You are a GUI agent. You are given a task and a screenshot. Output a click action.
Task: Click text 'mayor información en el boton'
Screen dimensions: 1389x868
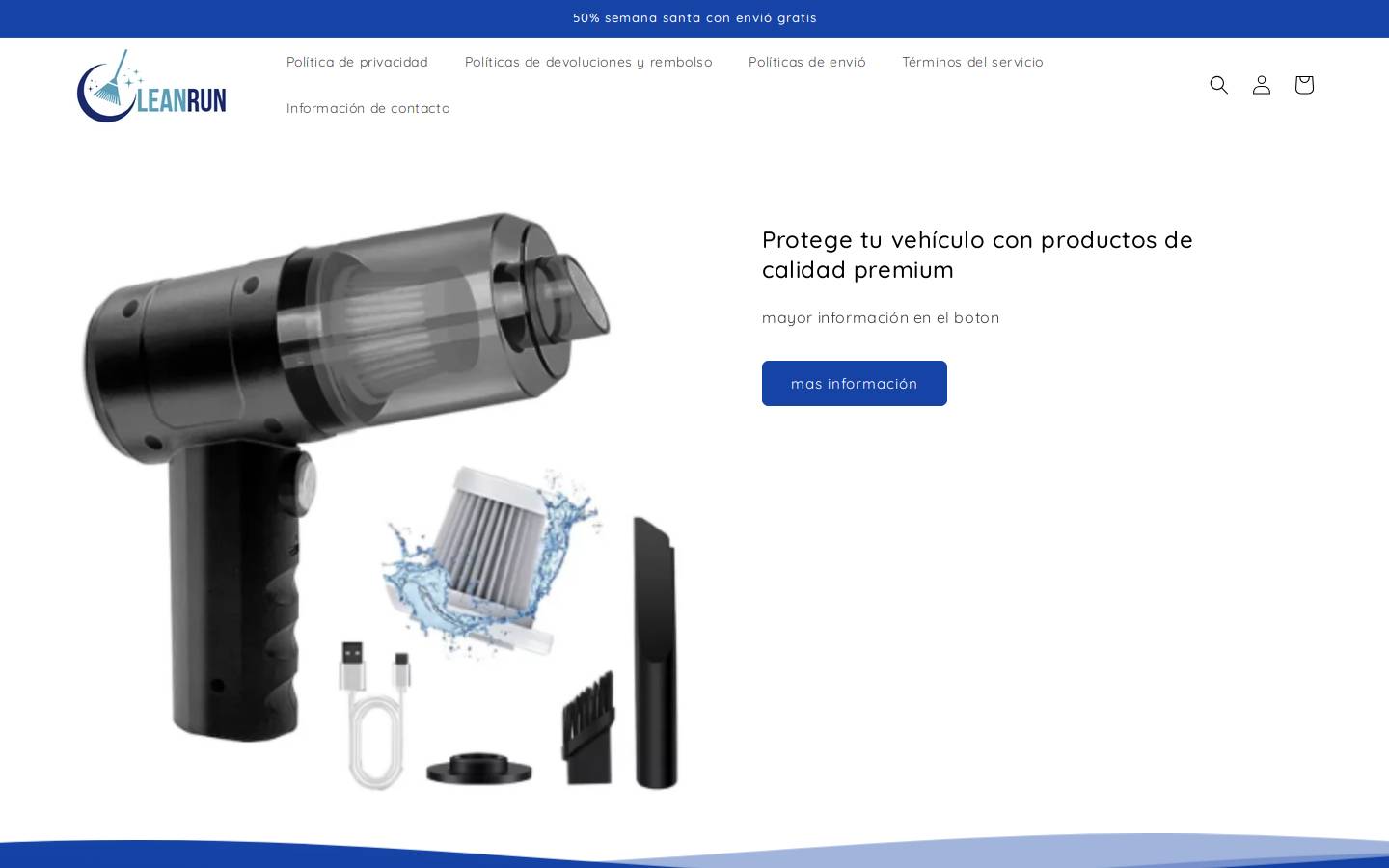click(x=881, y=317)
